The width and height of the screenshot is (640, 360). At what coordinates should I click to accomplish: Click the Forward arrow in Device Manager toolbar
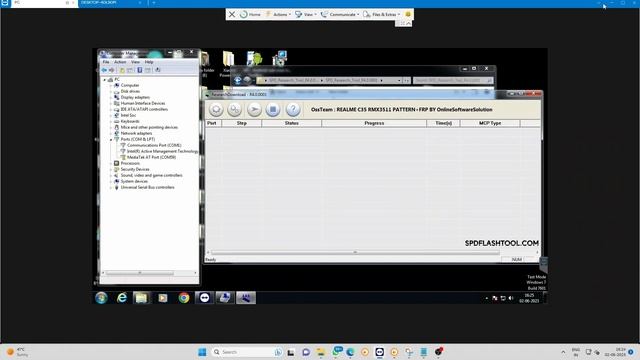pyautogui.click(x=111, y=70)
